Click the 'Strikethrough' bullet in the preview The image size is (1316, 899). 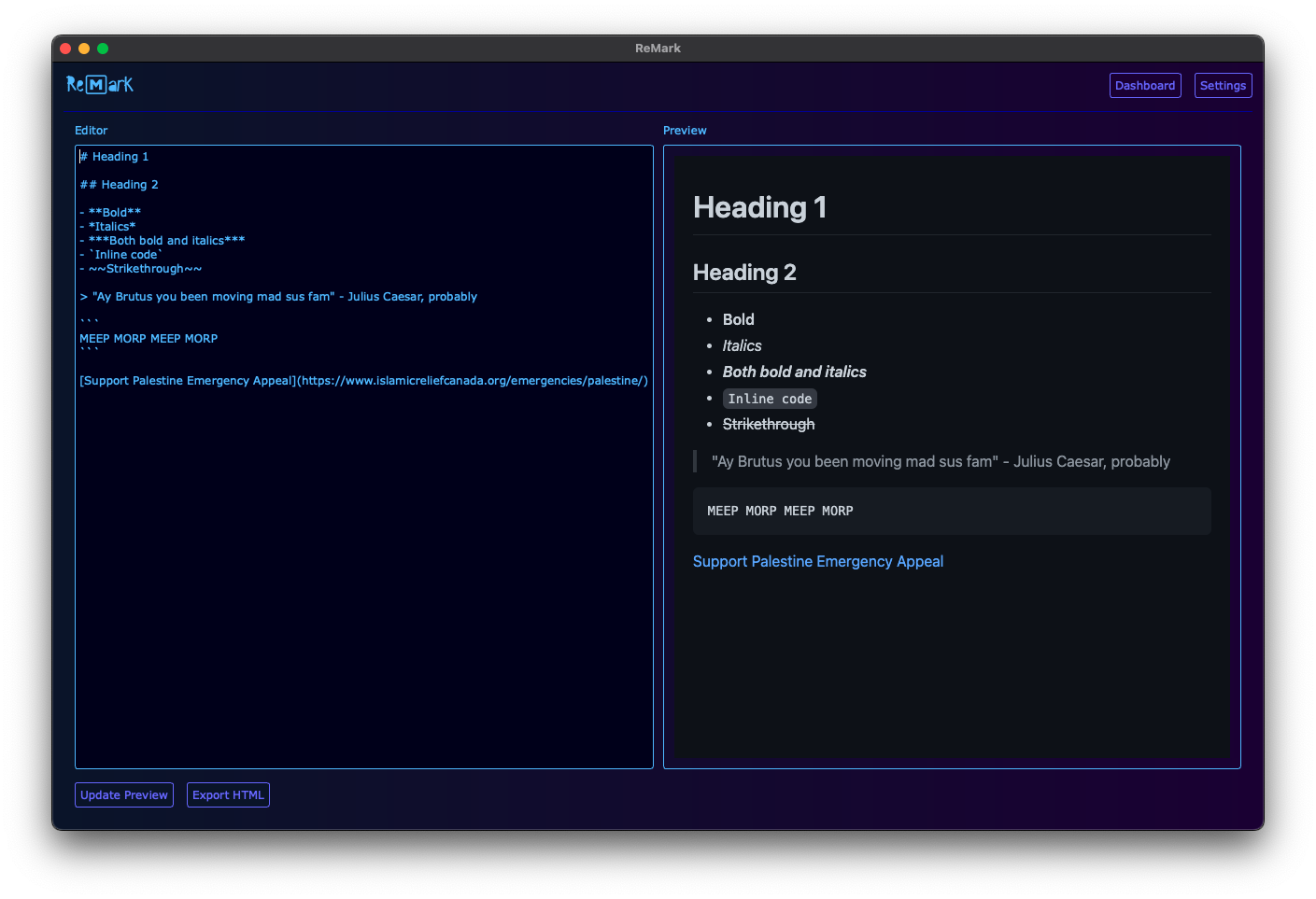pos(769,424)
